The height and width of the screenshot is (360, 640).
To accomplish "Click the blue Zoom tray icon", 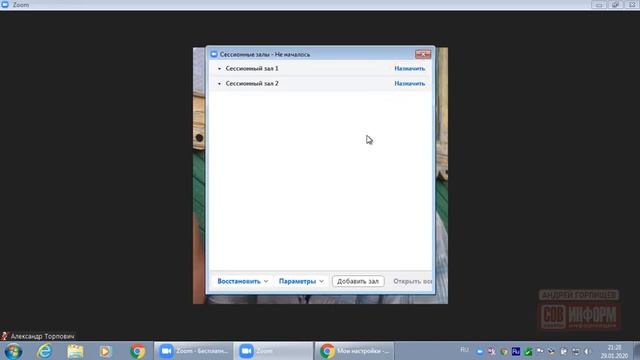I will point(480,351).
